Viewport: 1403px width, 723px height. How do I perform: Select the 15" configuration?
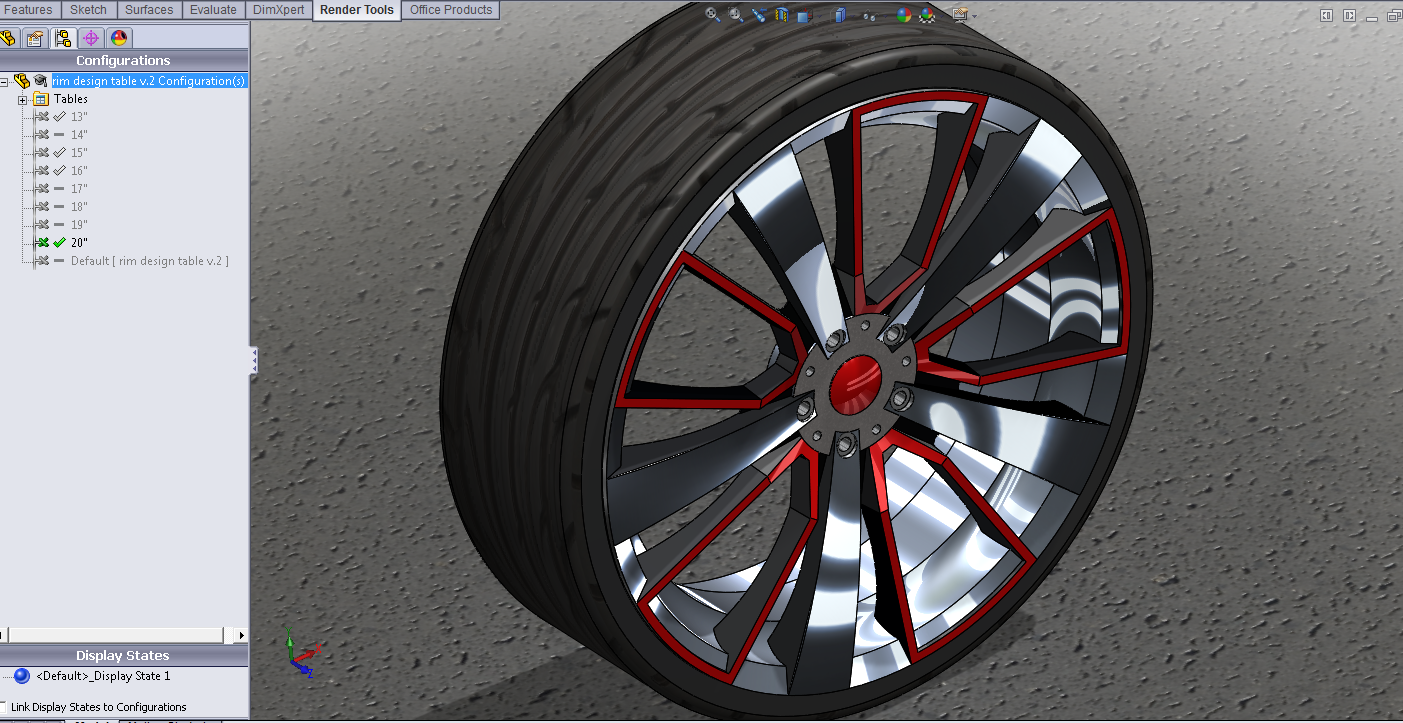point(79,153)
